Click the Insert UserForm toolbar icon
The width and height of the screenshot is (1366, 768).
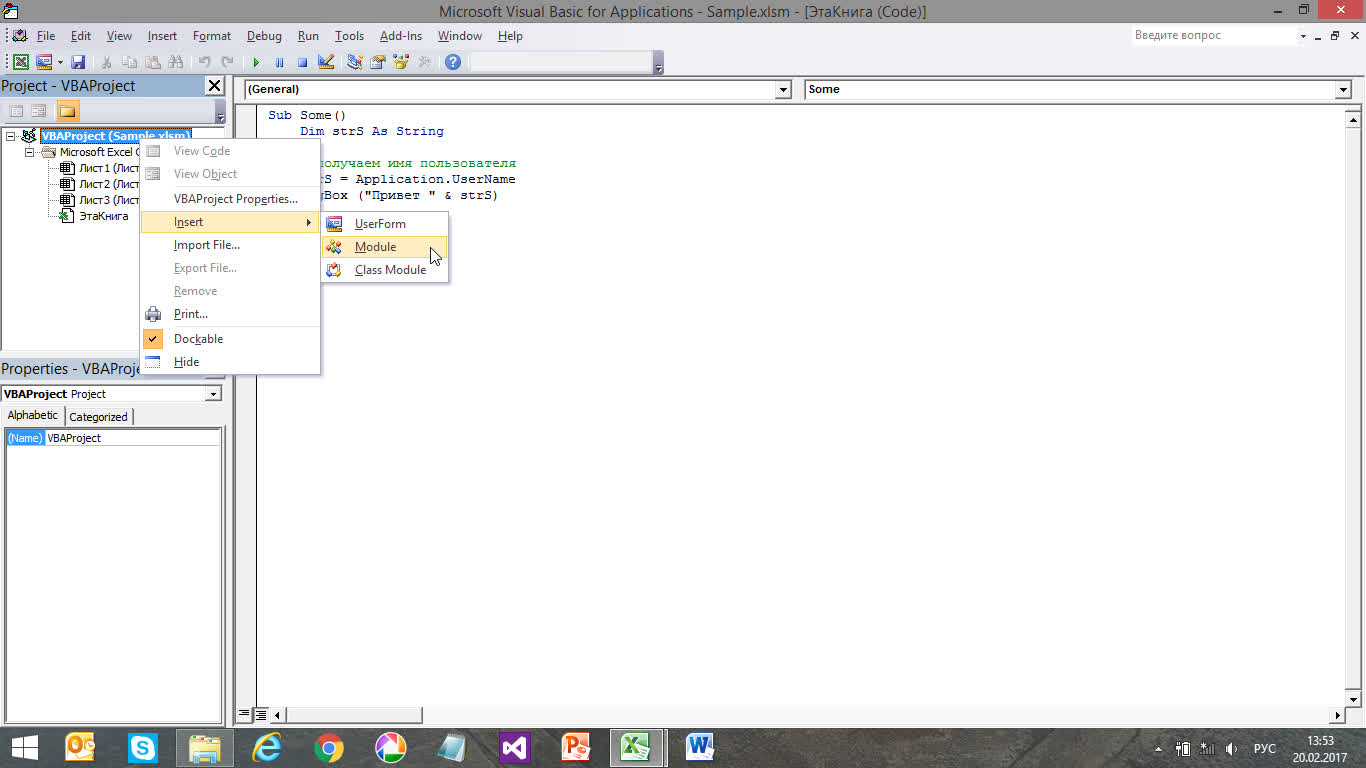click(x=44, y=62)
